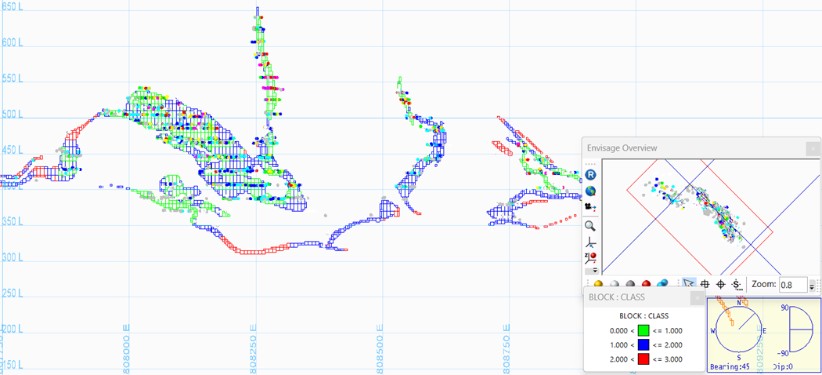Image resolution: width=822 pixels, height=375 pixels.
Task: Click the gray sphere icon
Action: point(630,284)
